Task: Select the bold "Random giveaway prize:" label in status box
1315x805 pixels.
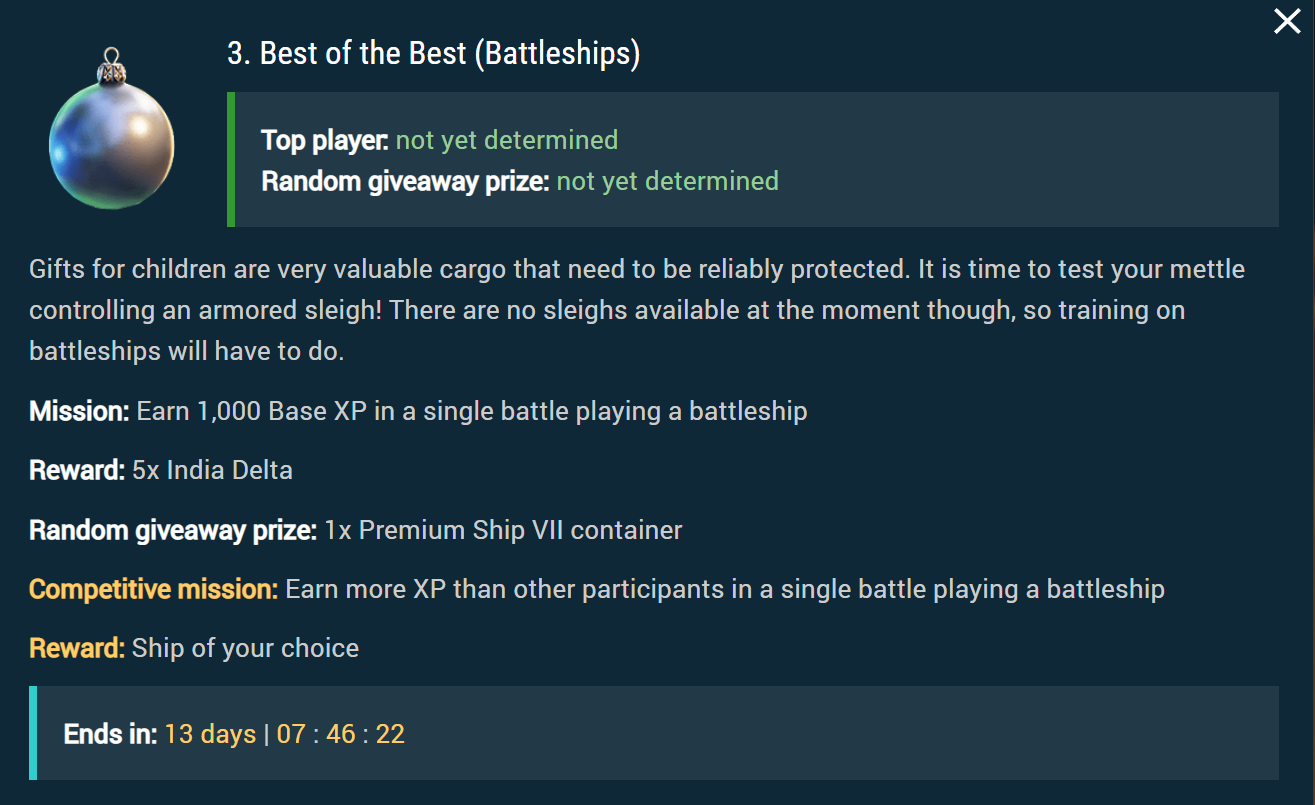Action: coord(404,181)
